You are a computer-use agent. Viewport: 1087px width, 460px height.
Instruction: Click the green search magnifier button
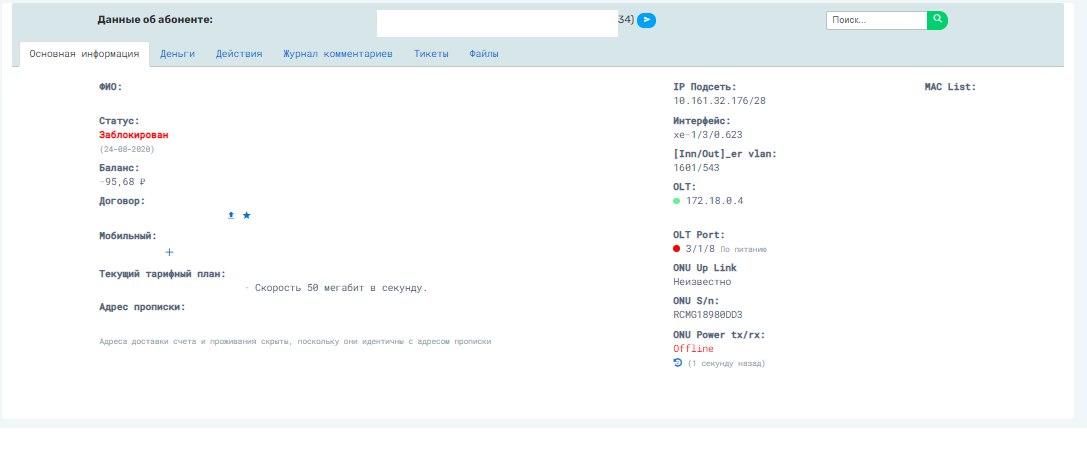point(937,20)
